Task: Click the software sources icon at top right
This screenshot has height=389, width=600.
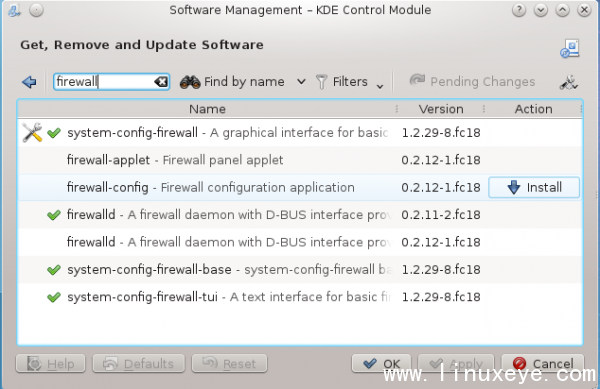Action: [570, 49]
